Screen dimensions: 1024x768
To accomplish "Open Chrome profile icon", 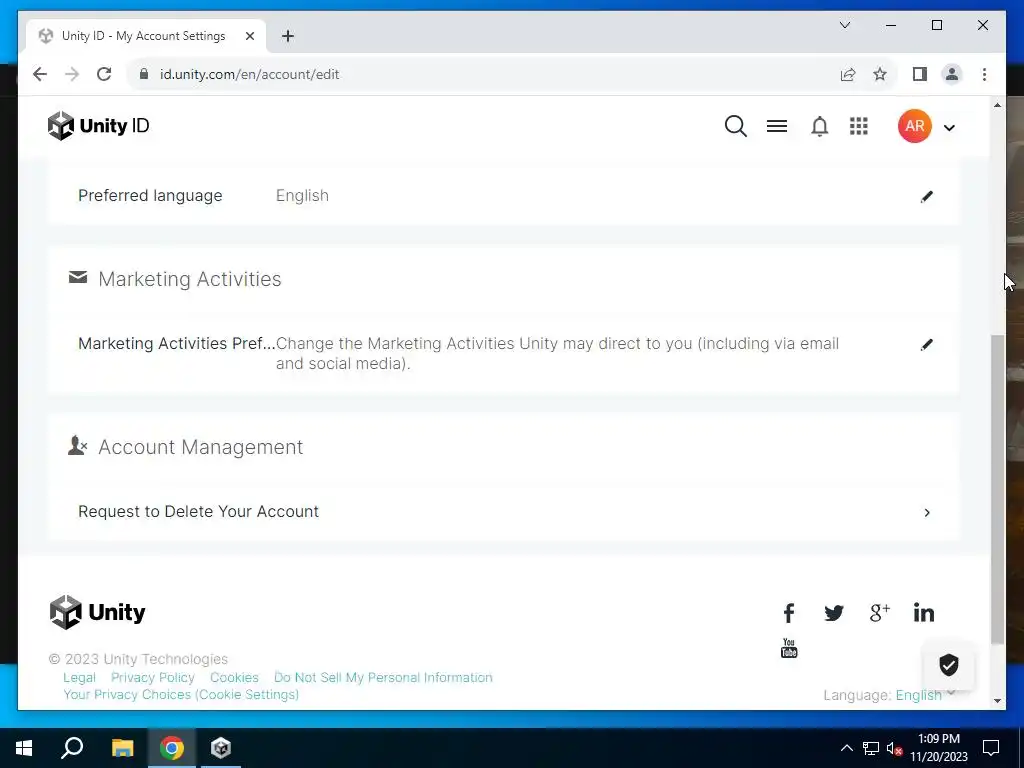I will 952,74.
